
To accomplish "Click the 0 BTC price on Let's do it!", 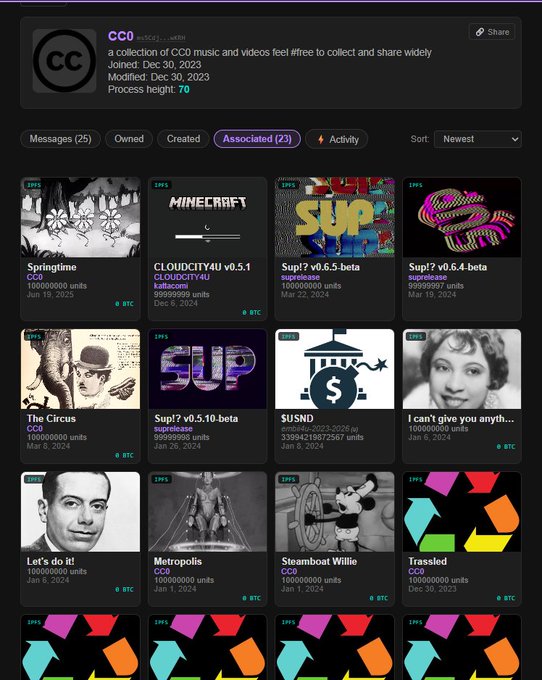I will (124, 589).
